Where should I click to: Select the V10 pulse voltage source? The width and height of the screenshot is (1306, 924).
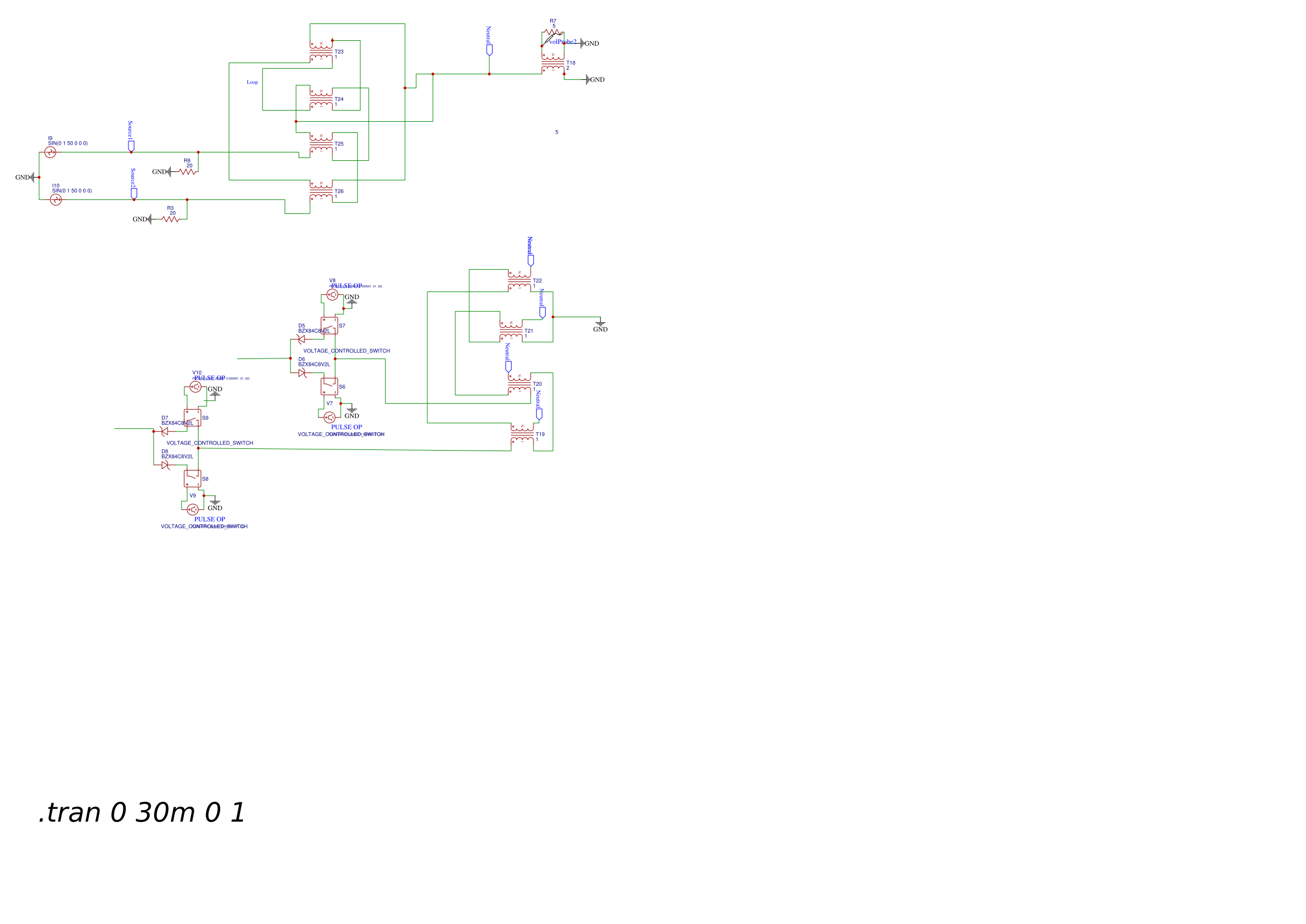tap(196, 387)
